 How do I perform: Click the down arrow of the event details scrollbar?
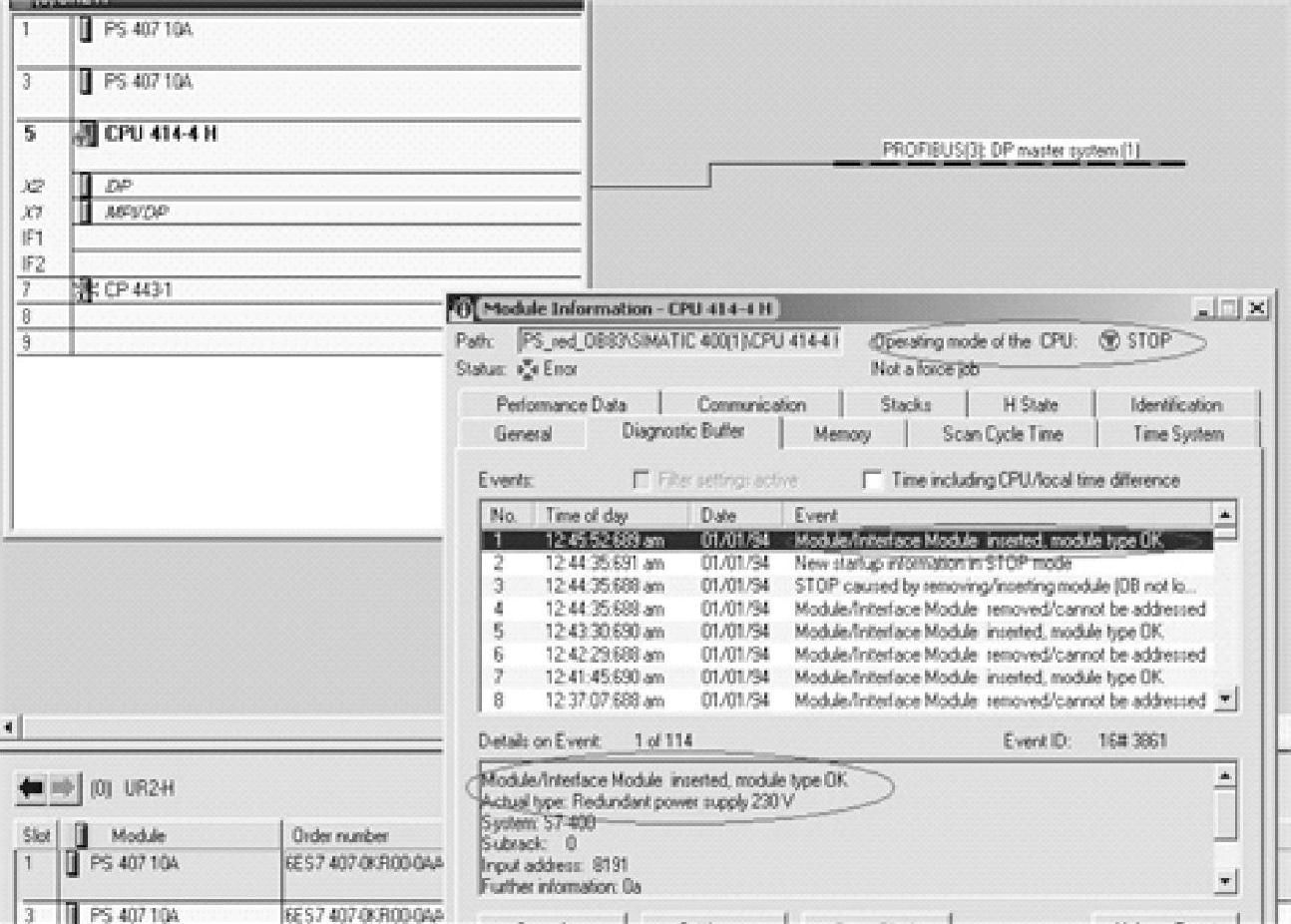[x=1226, y=881]
